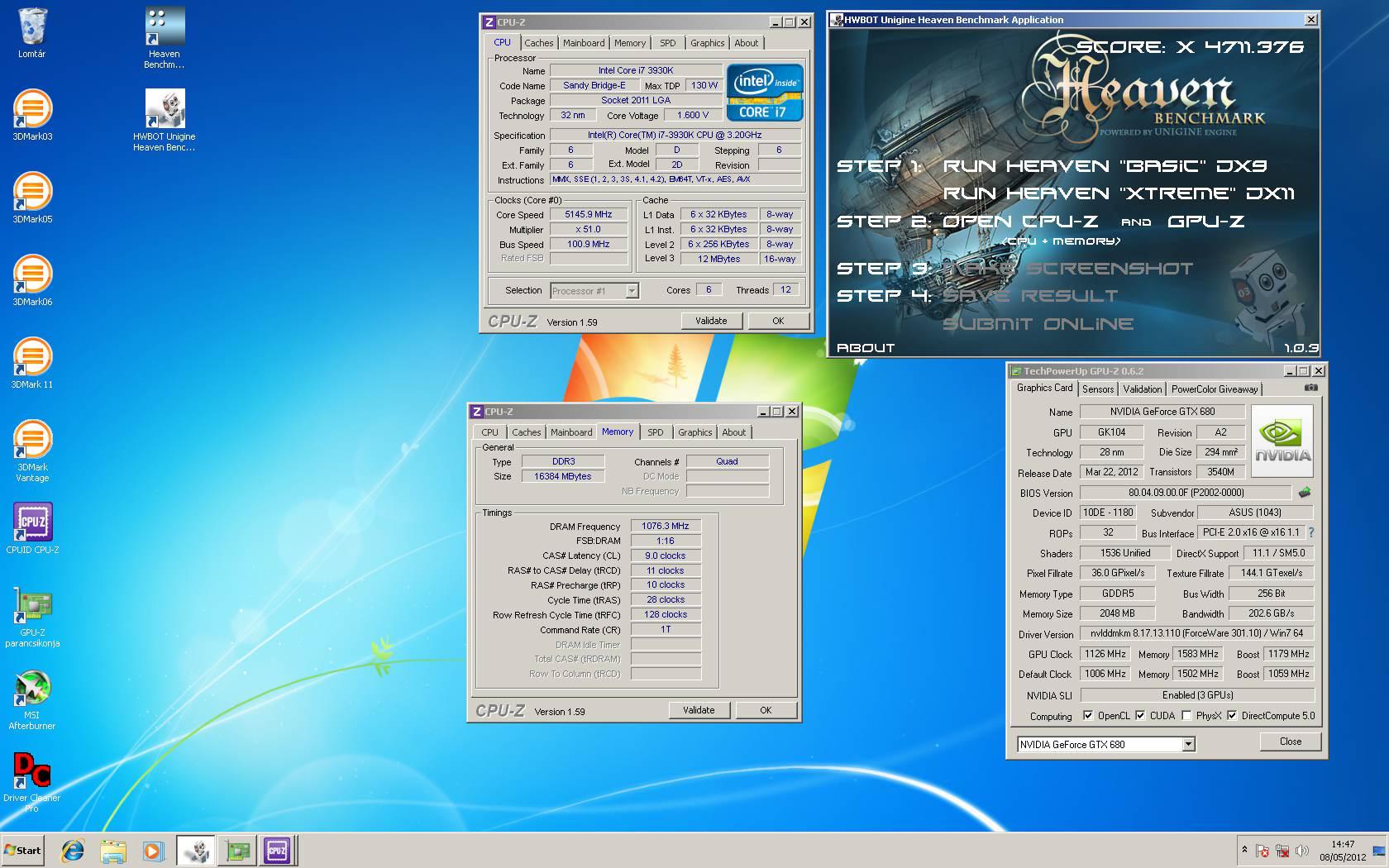
Task: Click Close button in GPU-Z
Action: coord(1290,742)
